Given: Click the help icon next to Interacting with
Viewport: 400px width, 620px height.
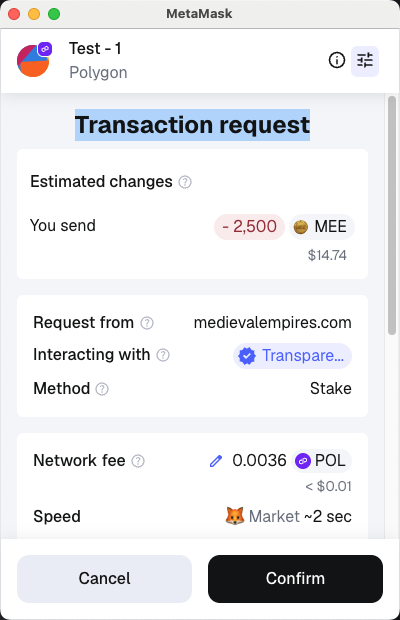Looking at the screenshot, I should pyautogui.click(x=163, y=355).
